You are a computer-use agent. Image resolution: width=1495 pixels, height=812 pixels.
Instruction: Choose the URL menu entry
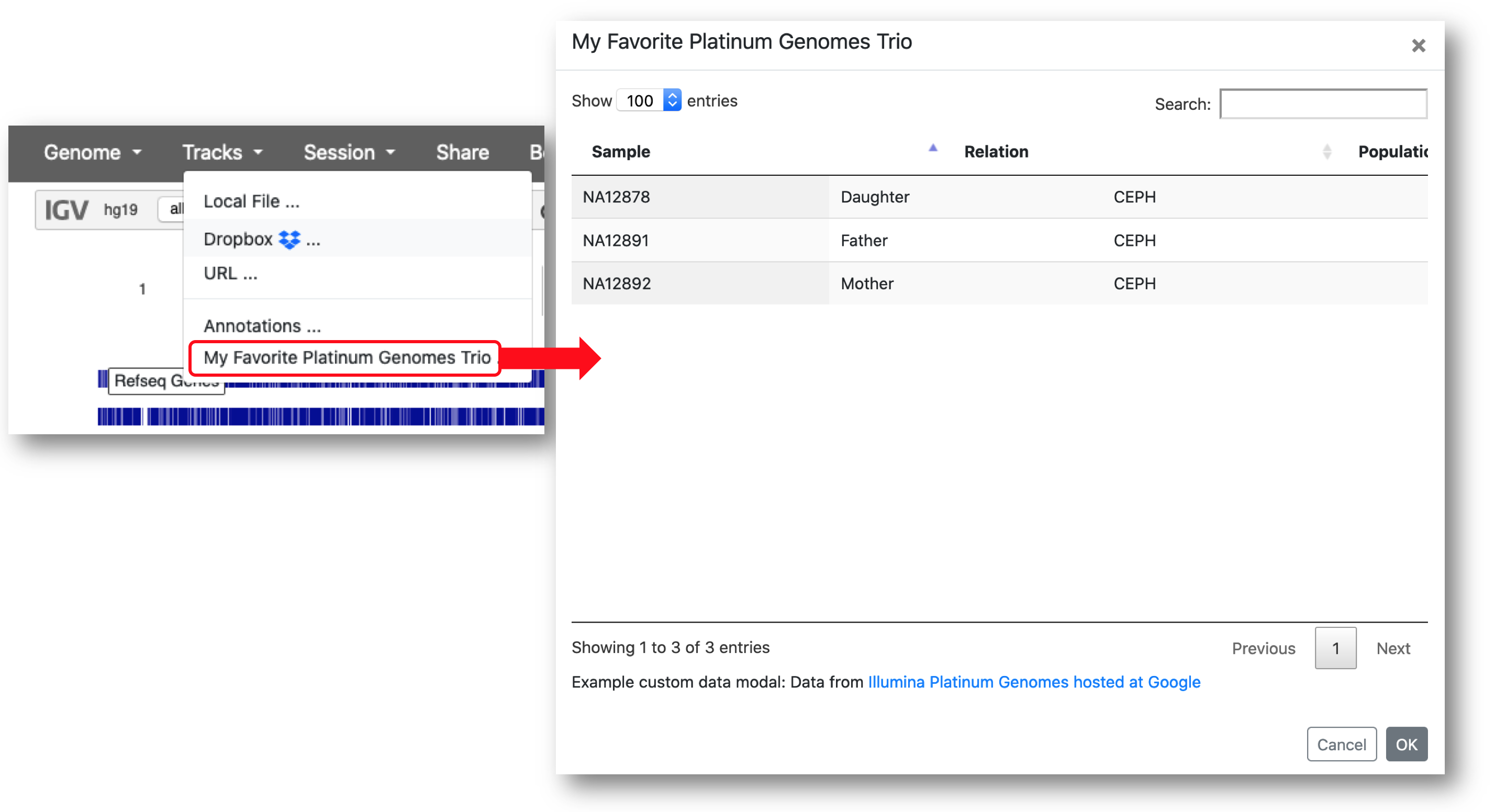(x=230, y=273)
